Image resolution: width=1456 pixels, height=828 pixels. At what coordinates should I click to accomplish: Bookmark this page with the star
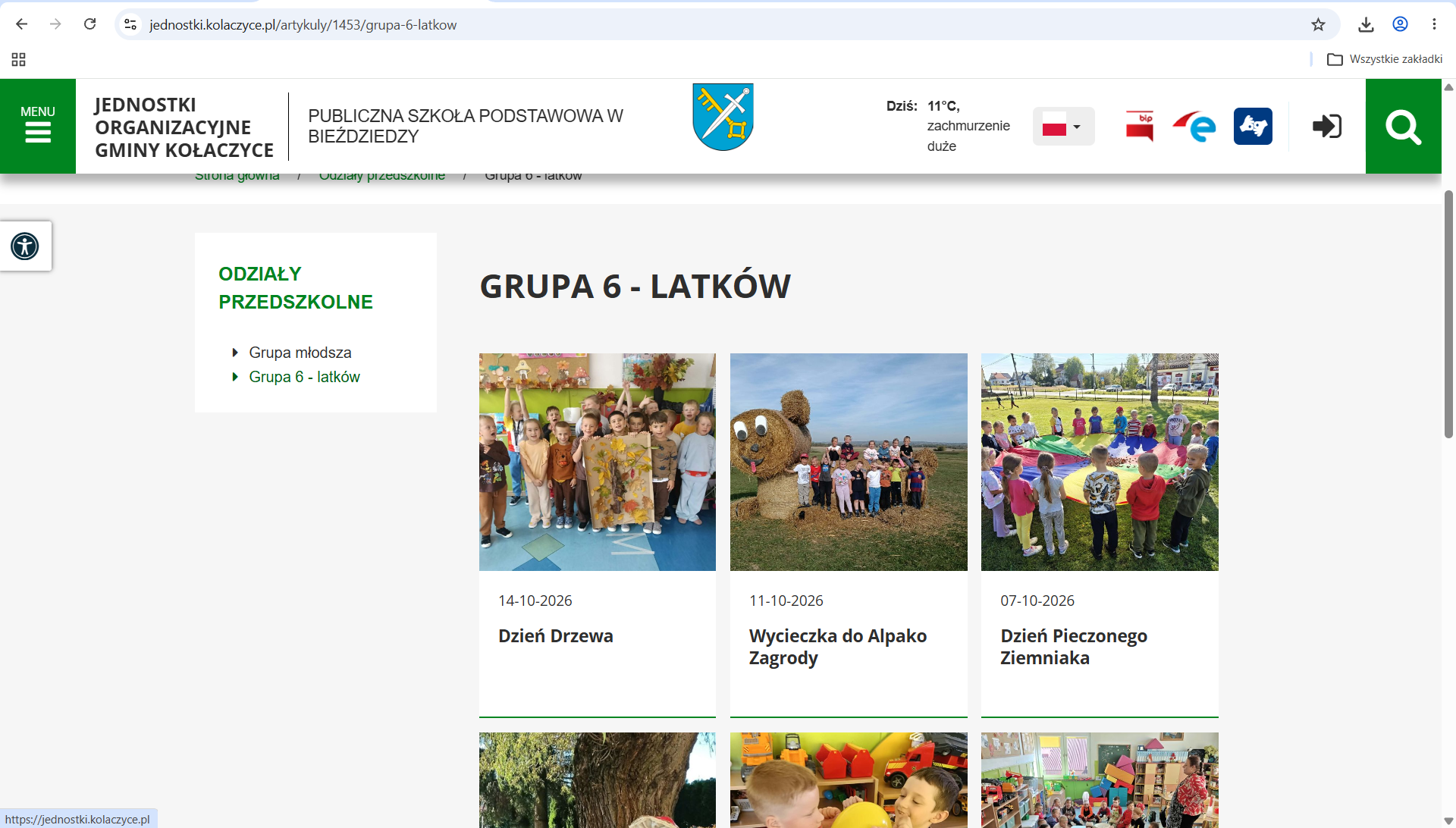coord(1318,24)
